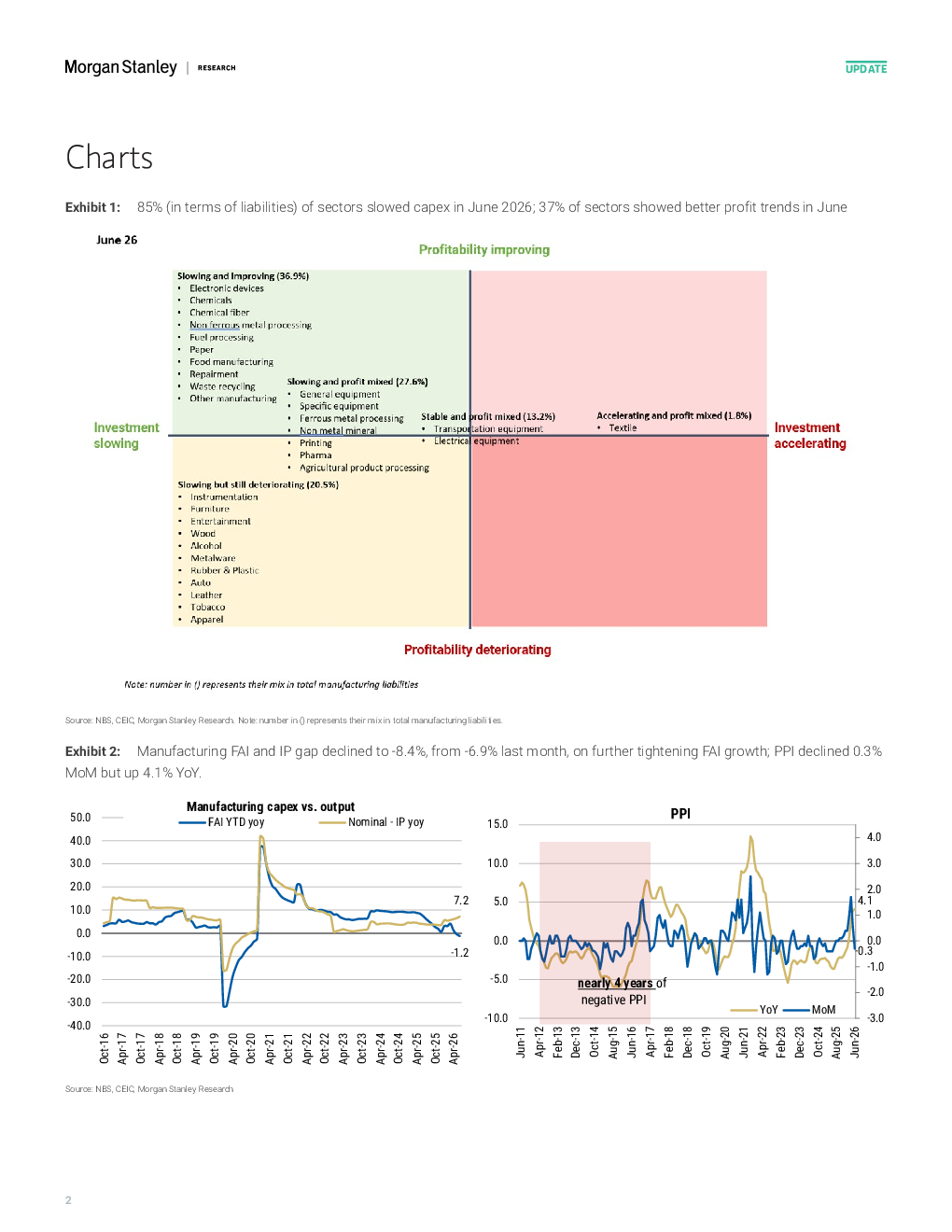Click the italic note about manufacturing liabilities
952x1232 pixels.
pyautogui.click(x=272, y=684)
